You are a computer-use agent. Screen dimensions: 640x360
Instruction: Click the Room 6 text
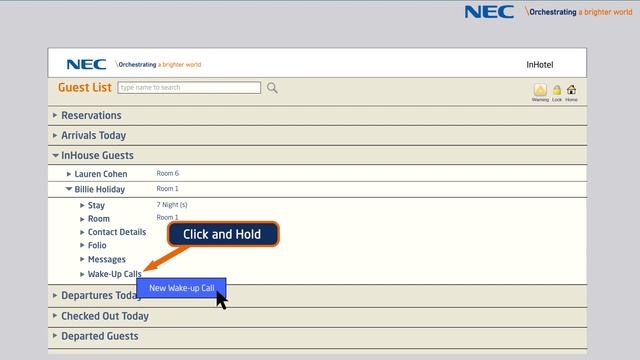point(168,173)
